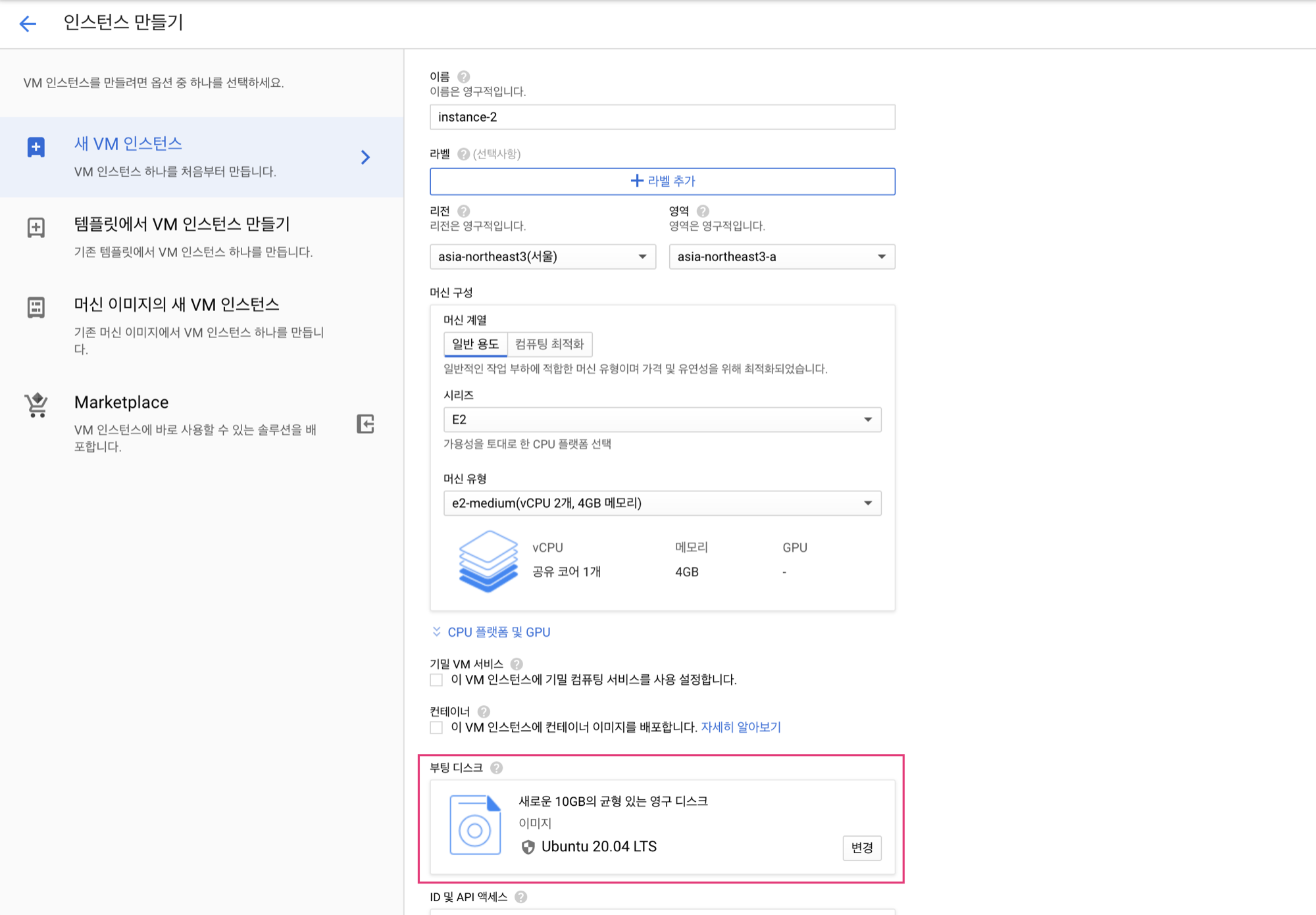Open the E2 series dropdown
Viewport: 1316px width, 915px height.
point(662,420)
